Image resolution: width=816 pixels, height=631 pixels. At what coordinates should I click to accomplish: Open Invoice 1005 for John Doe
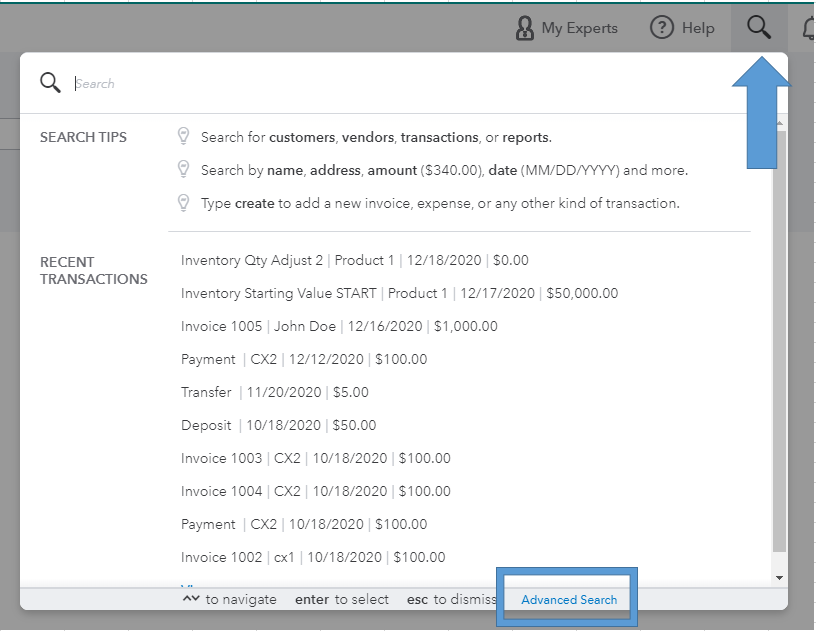click(x=339, y=326)
